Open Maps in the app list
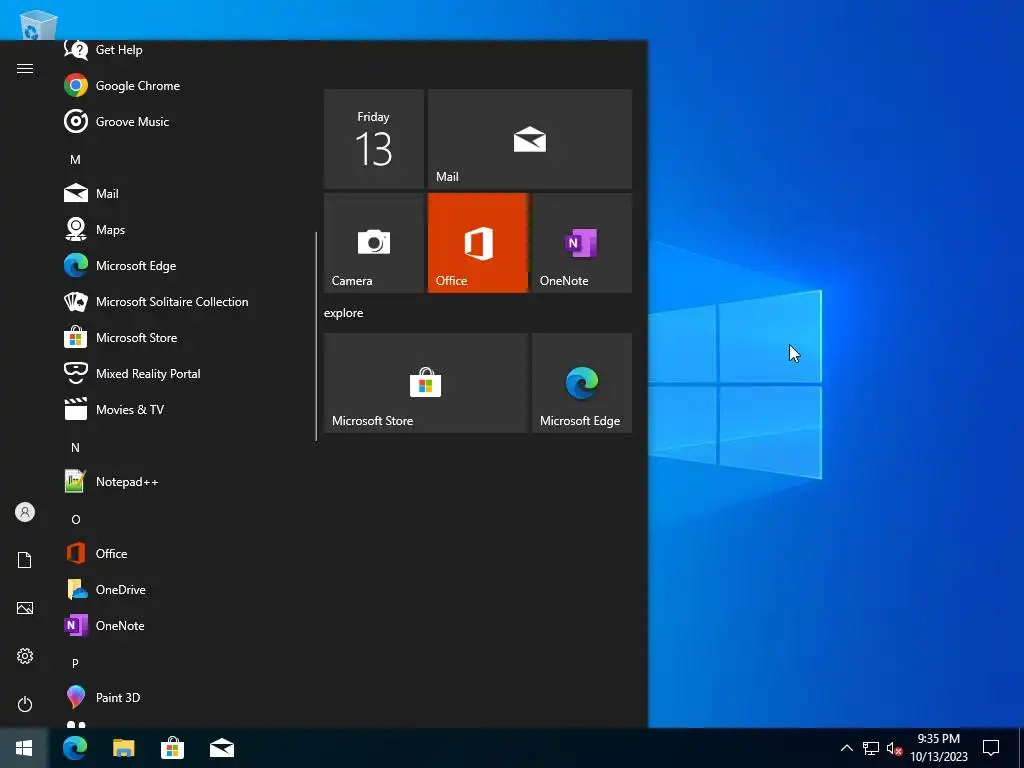 tap(183, 229)
